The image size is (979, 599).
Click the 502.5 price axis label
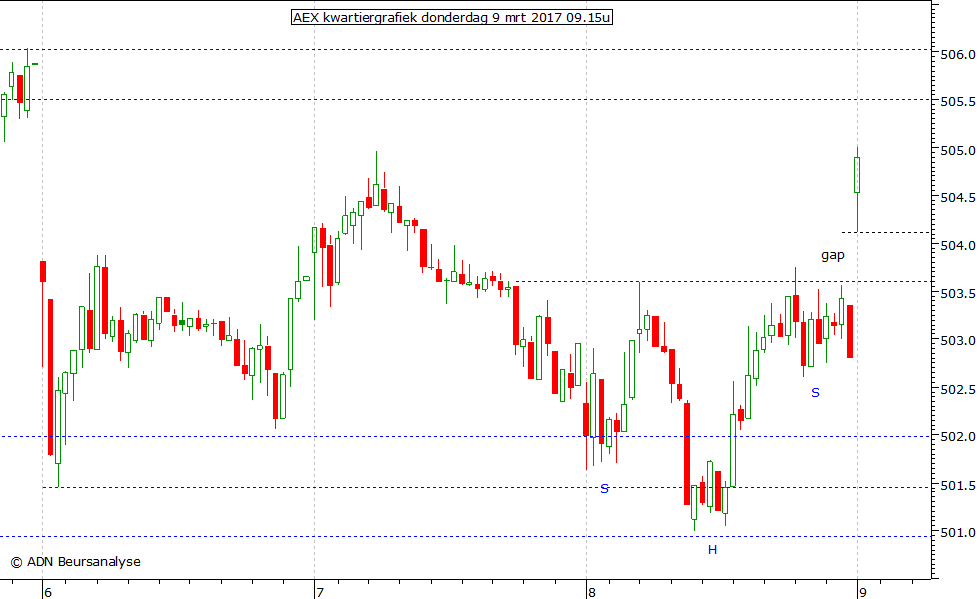[x=957, y=390]
